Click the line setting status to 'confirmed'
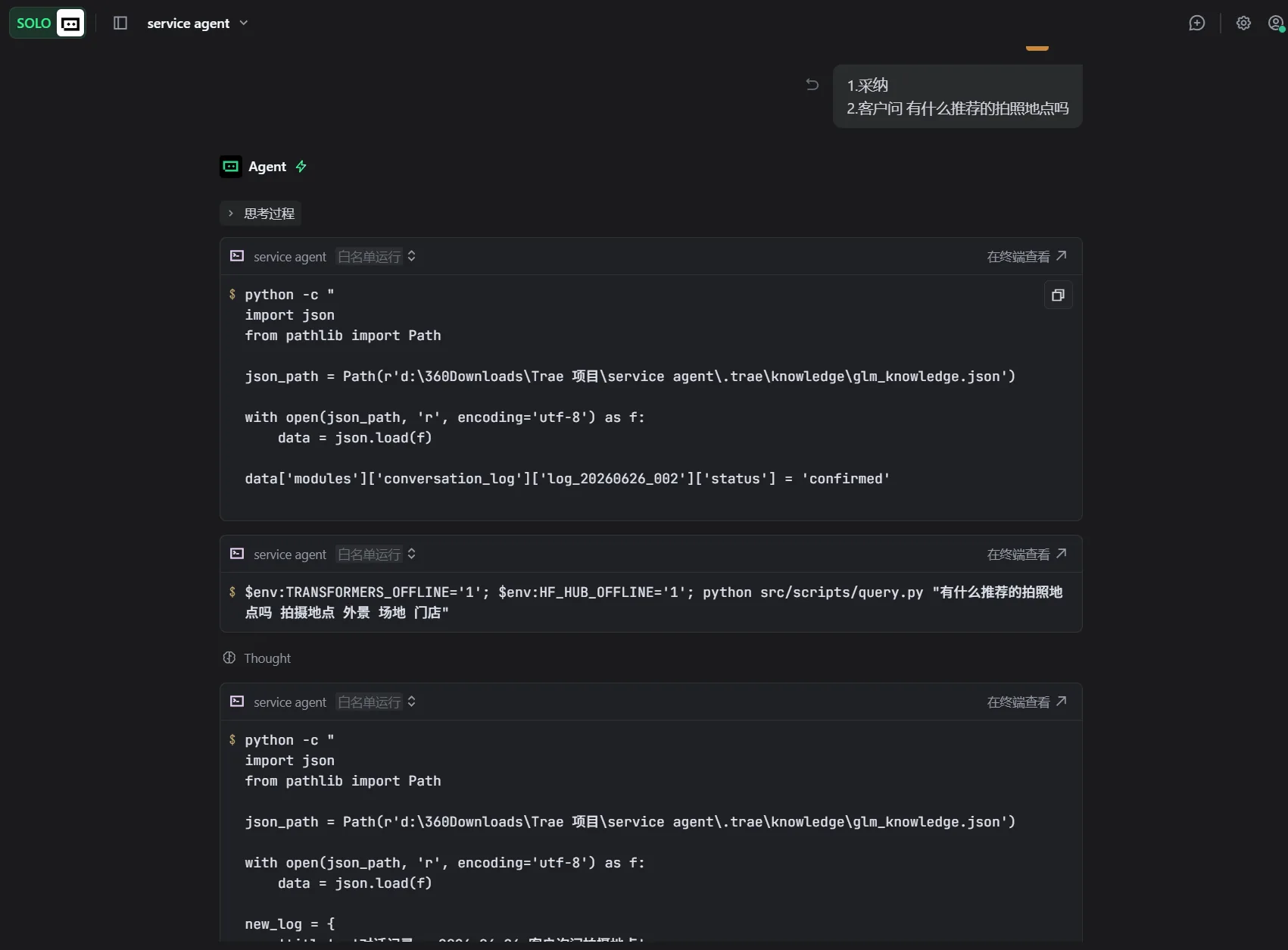 coord(567,479)
